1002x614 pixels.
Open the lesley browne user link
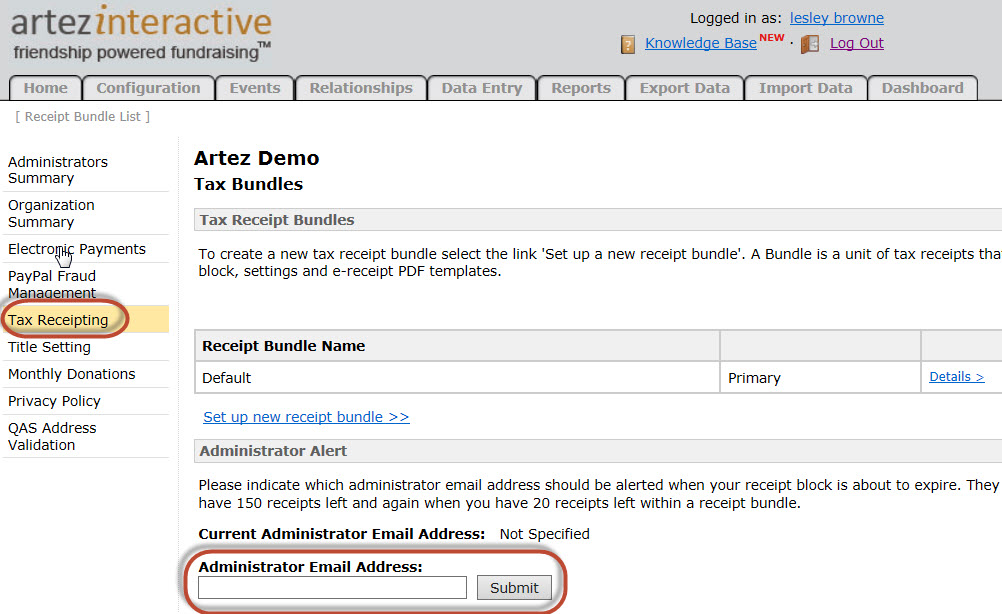click(x=836, y=18)
